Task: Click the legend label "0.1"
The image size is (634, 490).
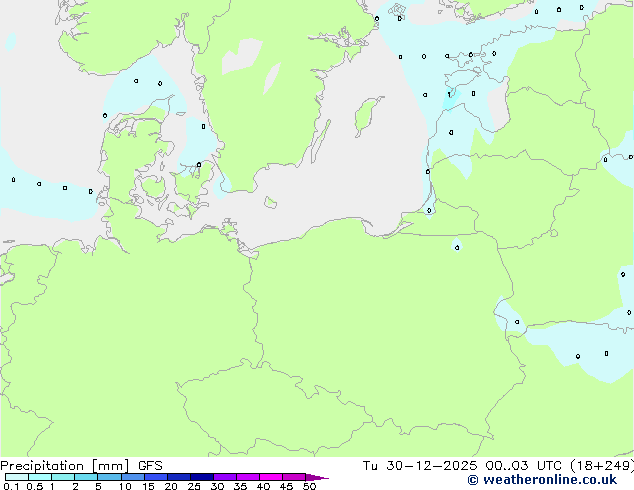Action: pyautogui.click(x=11, y=486)
